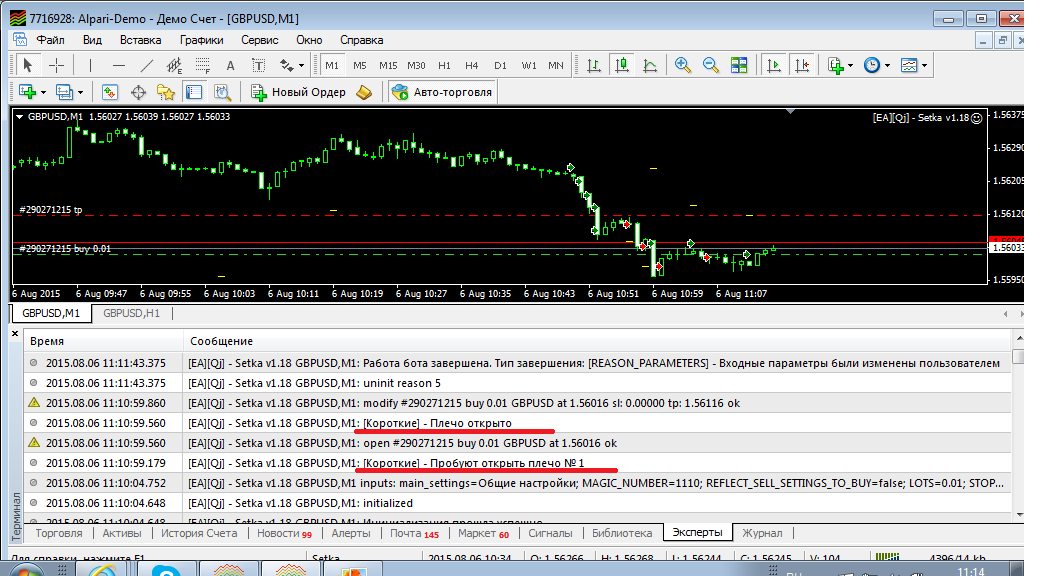Image resolution: width=1040 pixels, height=576 pixels.
Task: Open the Новости tab
Action: [x=284, y=533]
